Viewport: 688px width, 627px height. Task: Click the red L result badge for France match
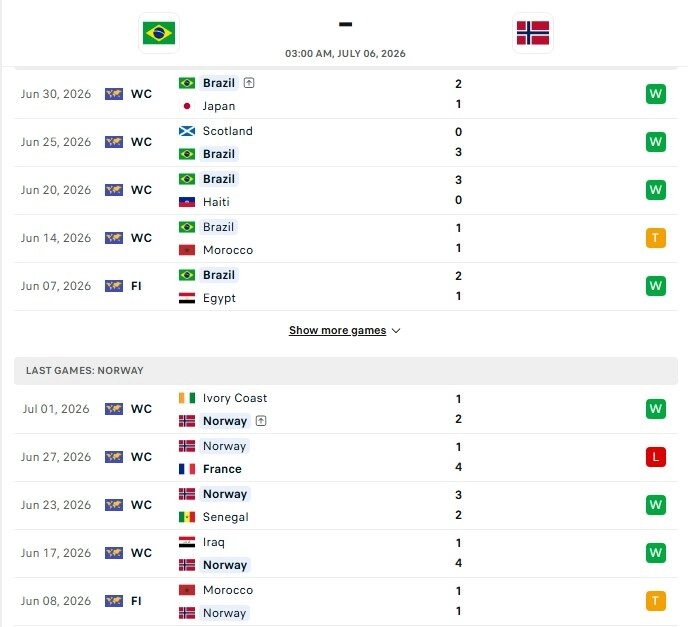[x=656, y=457]
